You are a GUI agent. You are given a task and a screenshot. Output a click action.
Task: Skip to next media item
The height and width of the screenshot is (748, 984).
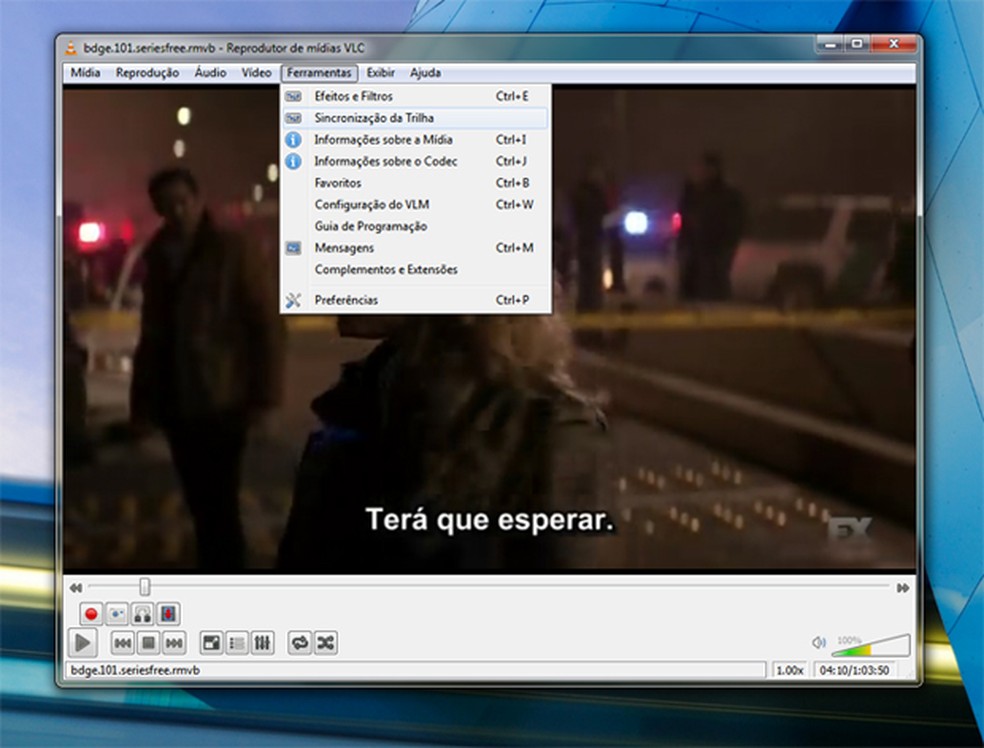(x=174, y=643)
